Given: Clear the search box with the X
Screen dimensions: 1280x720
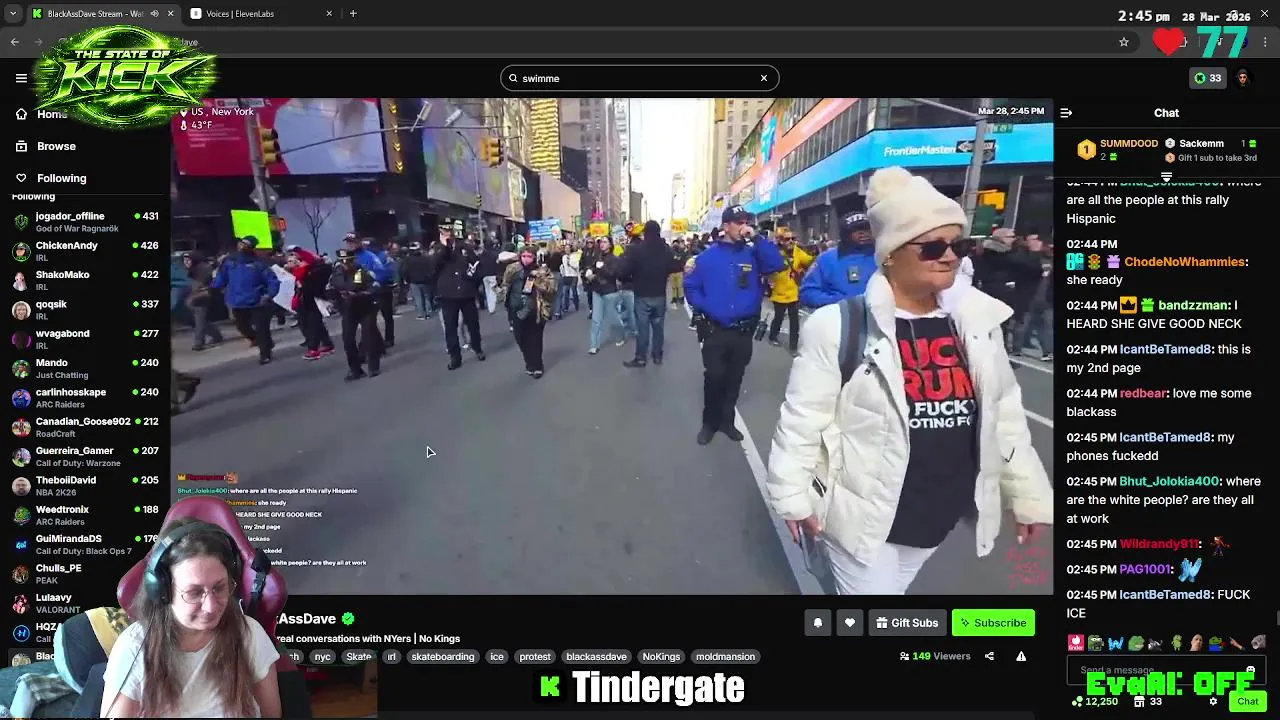Looking at the screenshot, I should [764, 78].
